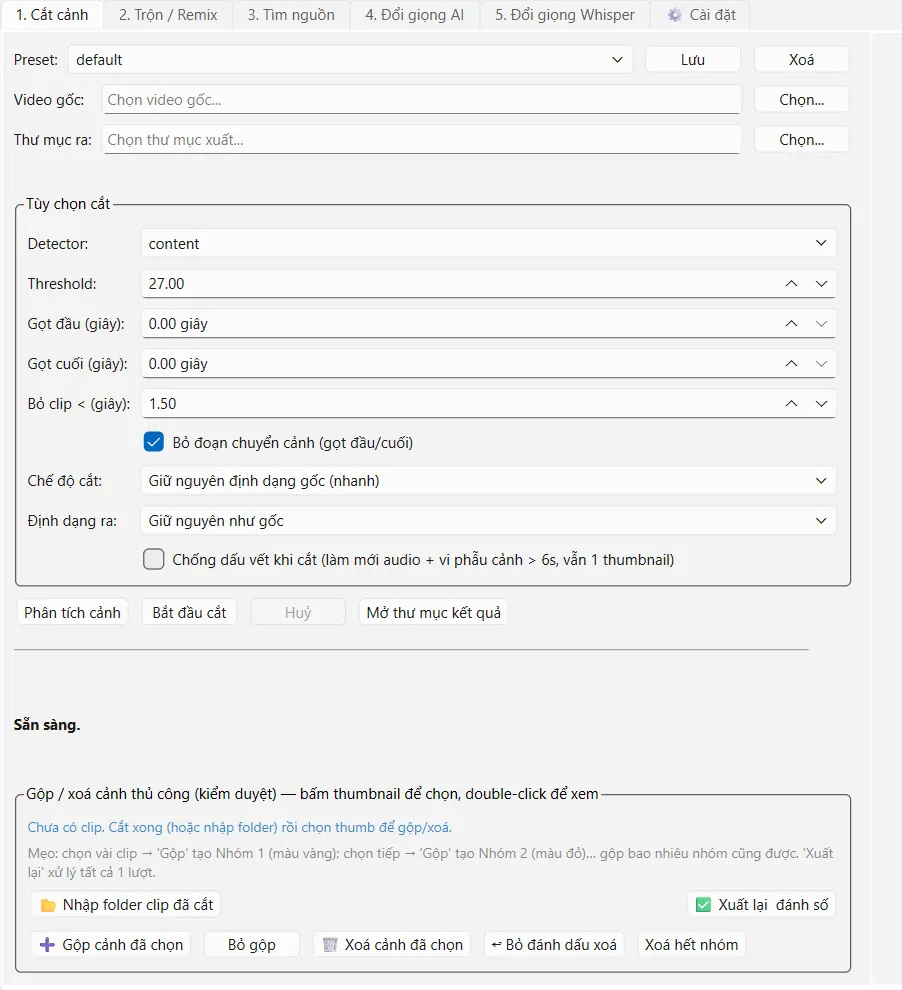Viewport: 902px width, 990px height.
Task: Open the 4. Đổi giọng AI tab
Action: 415,15
